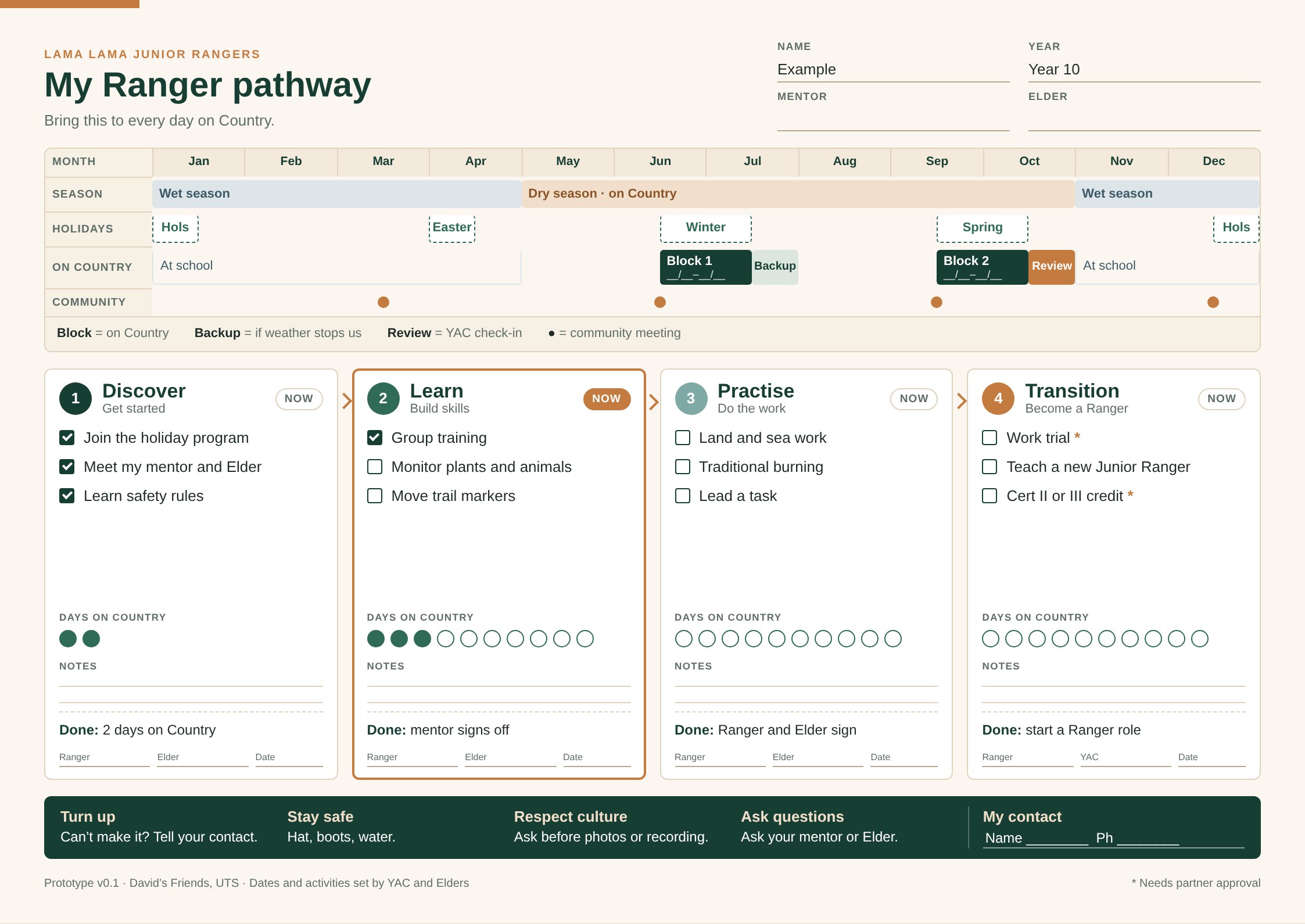Select the September community meeting dot

[x=937, y=302]
